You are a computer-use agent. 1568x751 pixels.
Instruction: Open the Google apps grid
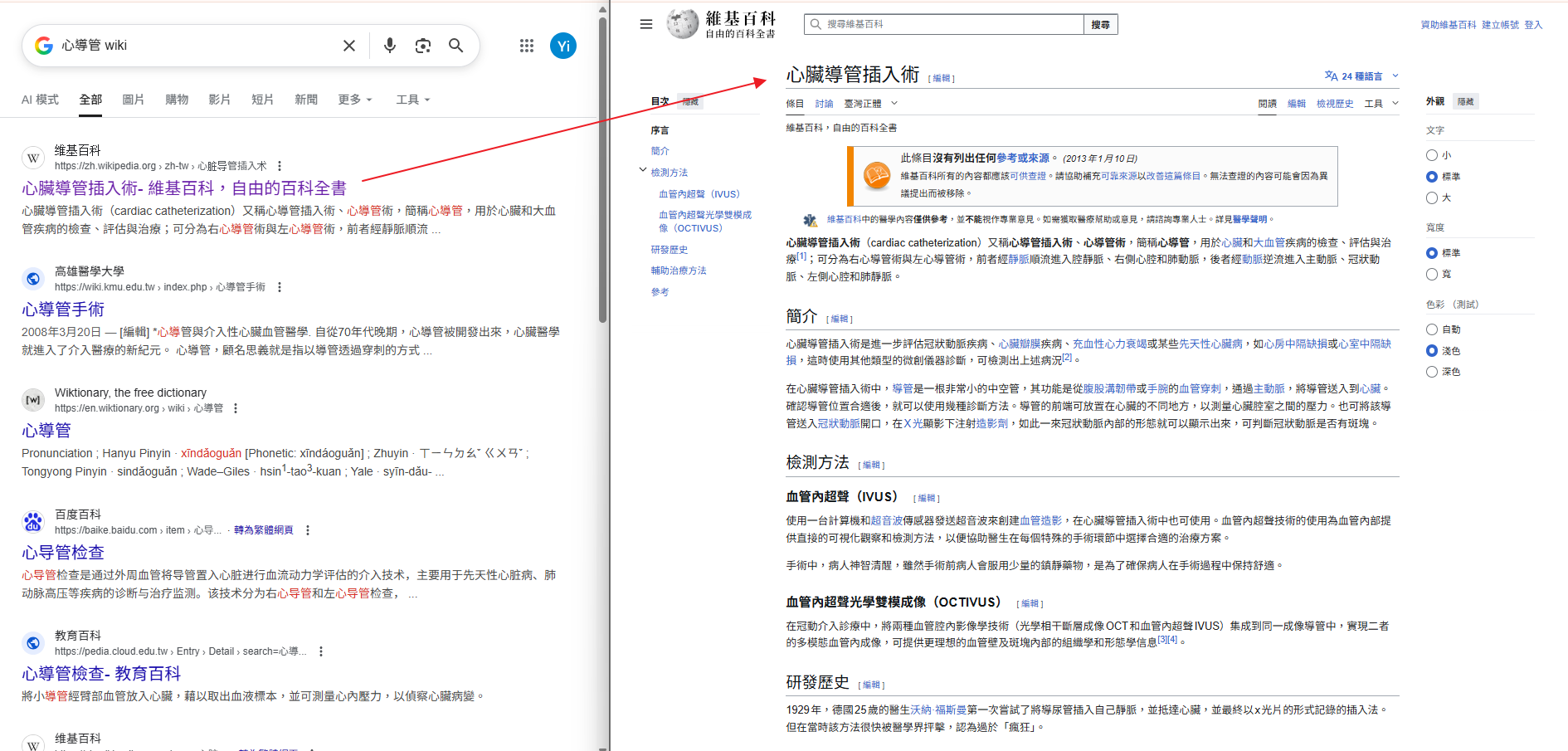point(527,46)
